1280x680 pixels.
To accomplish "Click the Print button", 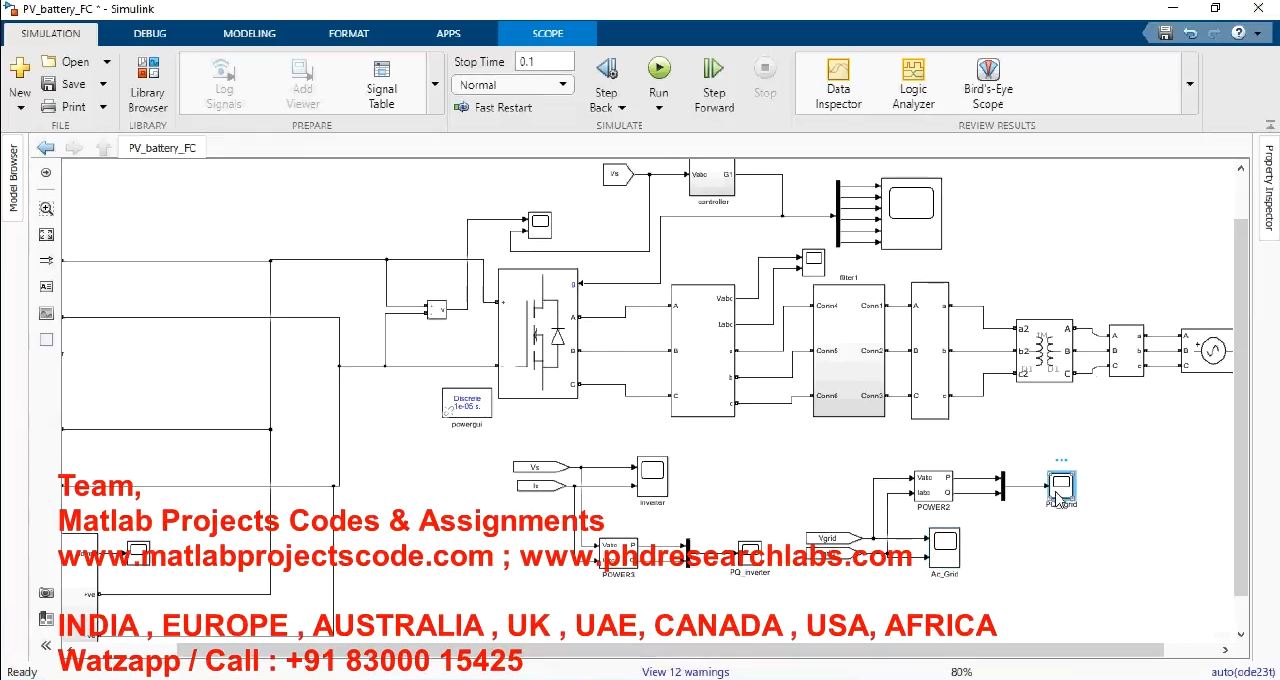I will click(x=64, y=106).
